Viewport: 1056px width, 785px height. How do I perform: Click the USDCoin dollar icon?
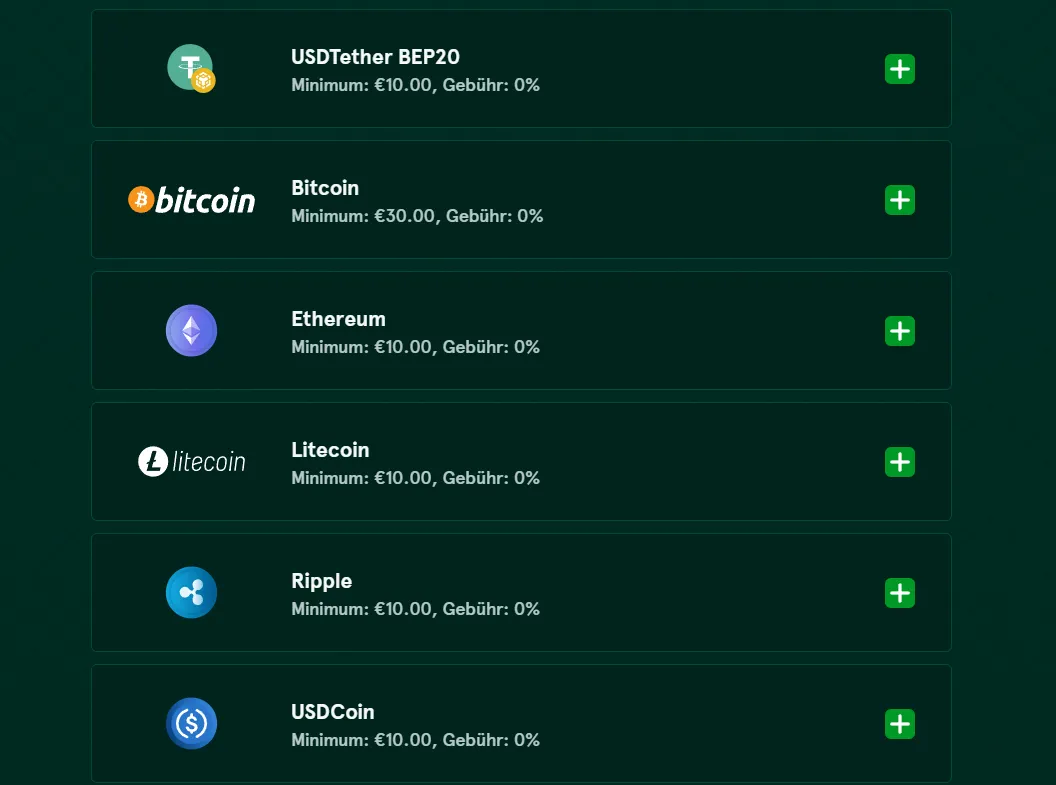pyautogui.click(x=191, y=723)
